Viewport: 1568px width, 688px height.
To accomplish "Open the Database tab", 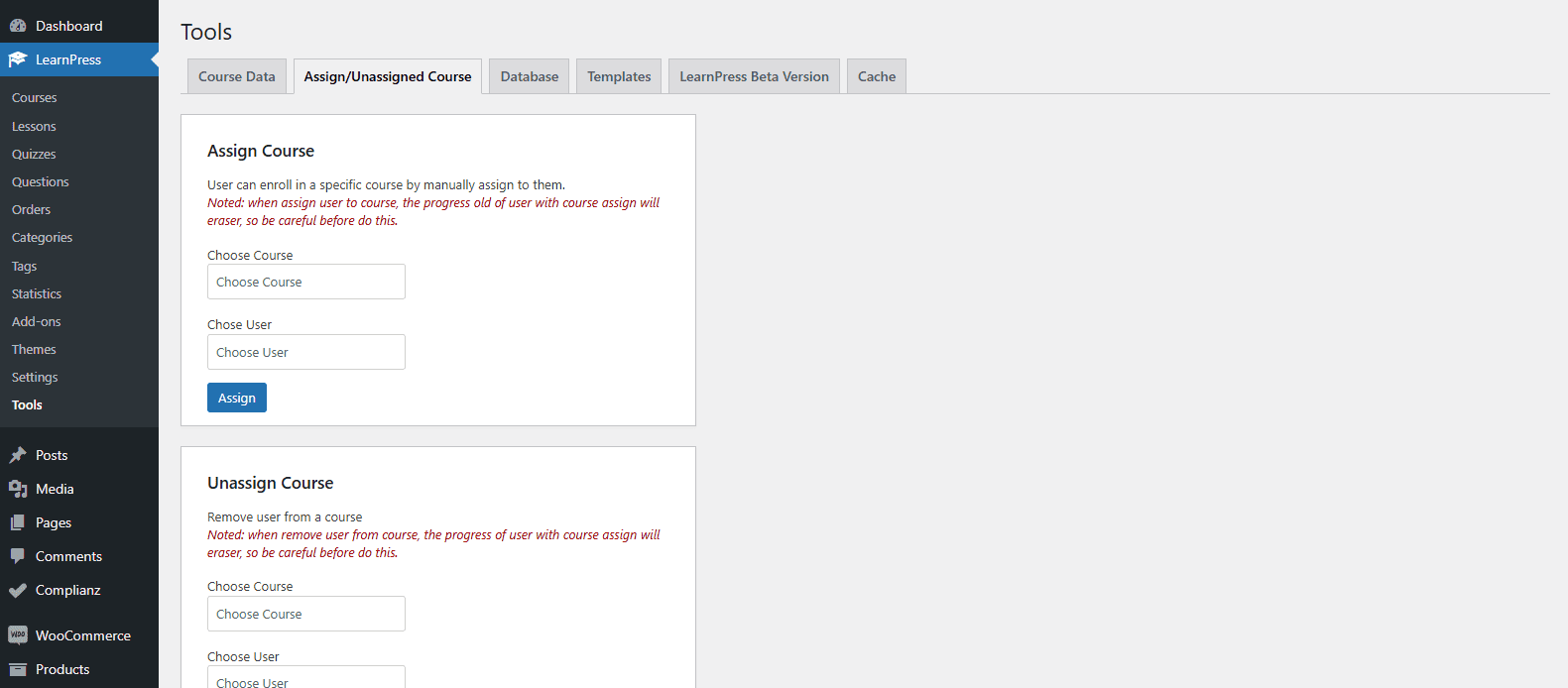I will pyautogui.click(x=529, y=76).
